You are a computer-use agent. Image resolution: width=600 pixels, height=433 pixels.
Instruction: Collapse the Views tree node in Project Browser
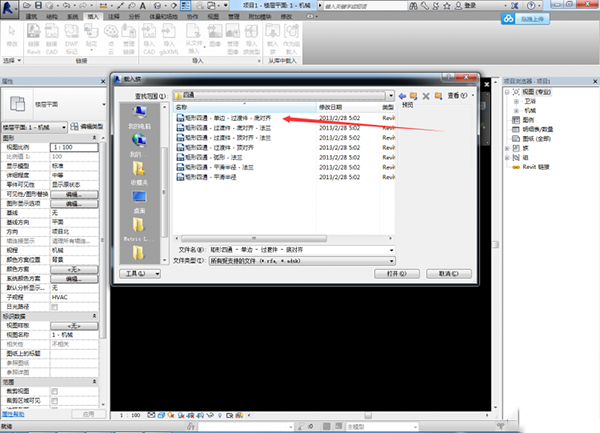tap(507, 92)
